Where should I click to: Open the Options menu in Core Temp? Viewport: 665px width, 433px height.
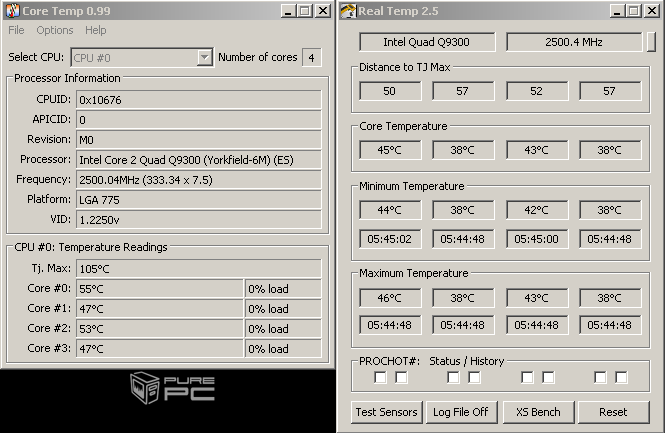pos(55,30)
